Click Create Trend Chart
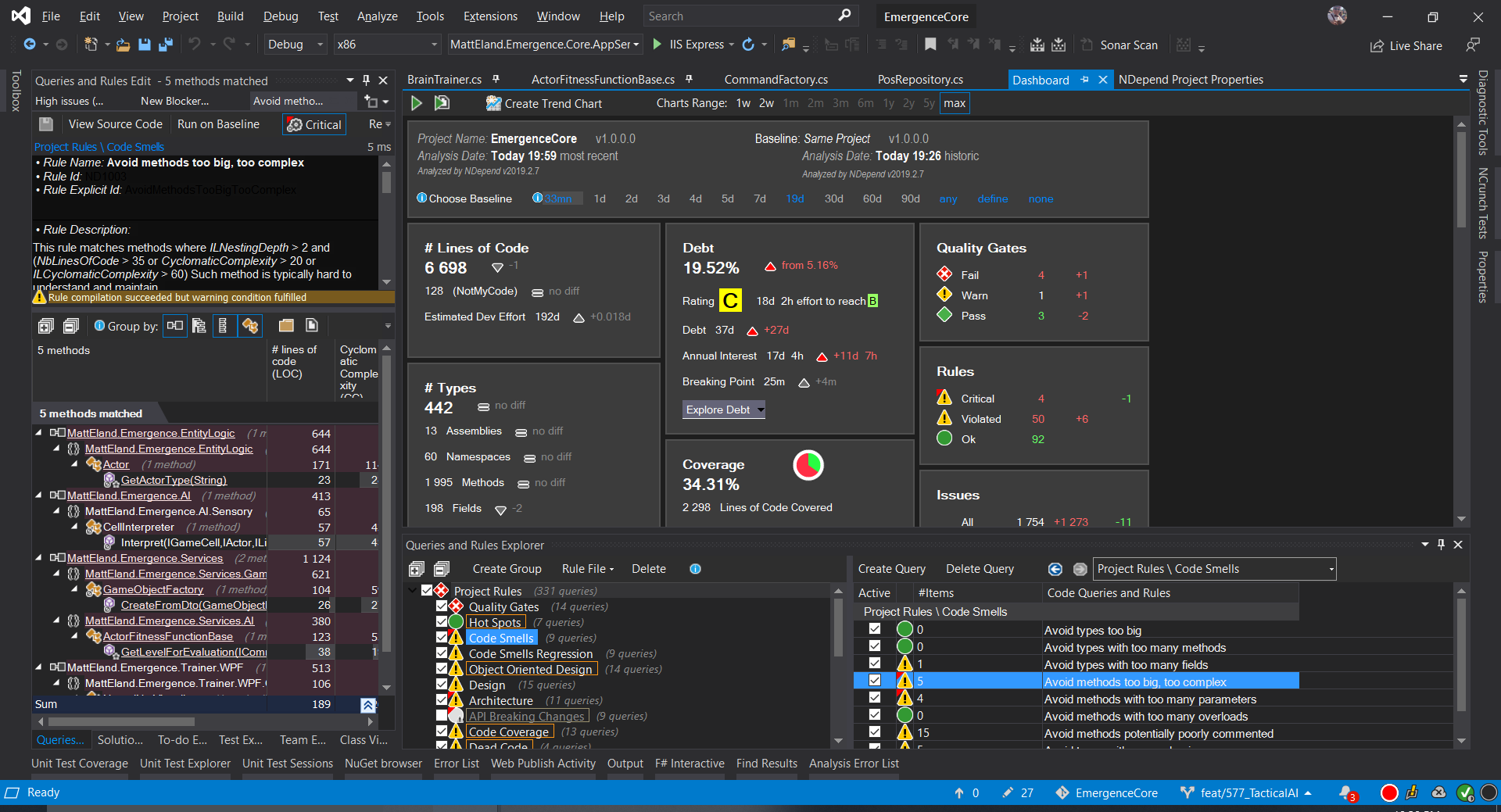1501x812 pixels. coord(543,103)
